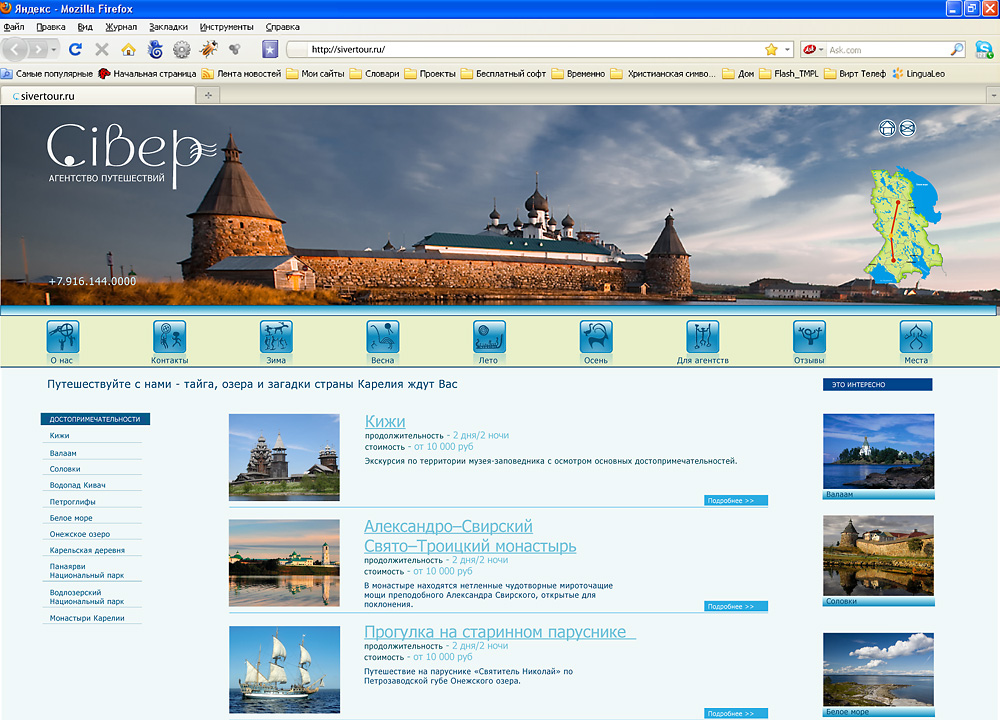This screenshot has width=1000, height=720.
Task: Click the Firebug bug icon
Action: coord(209,49)
